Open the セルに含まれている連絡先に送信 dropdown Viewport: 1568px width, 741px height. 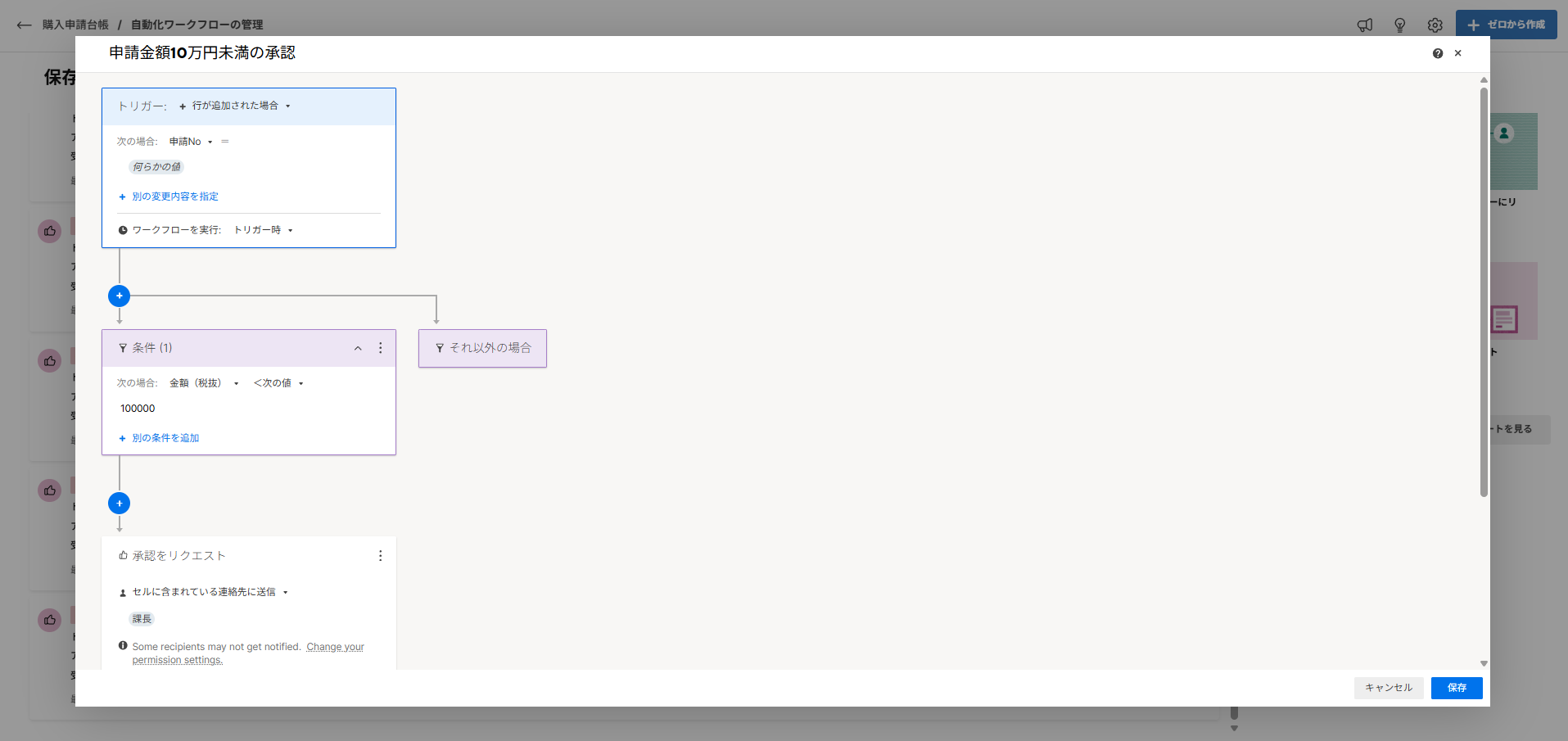(x=210, y=592)
